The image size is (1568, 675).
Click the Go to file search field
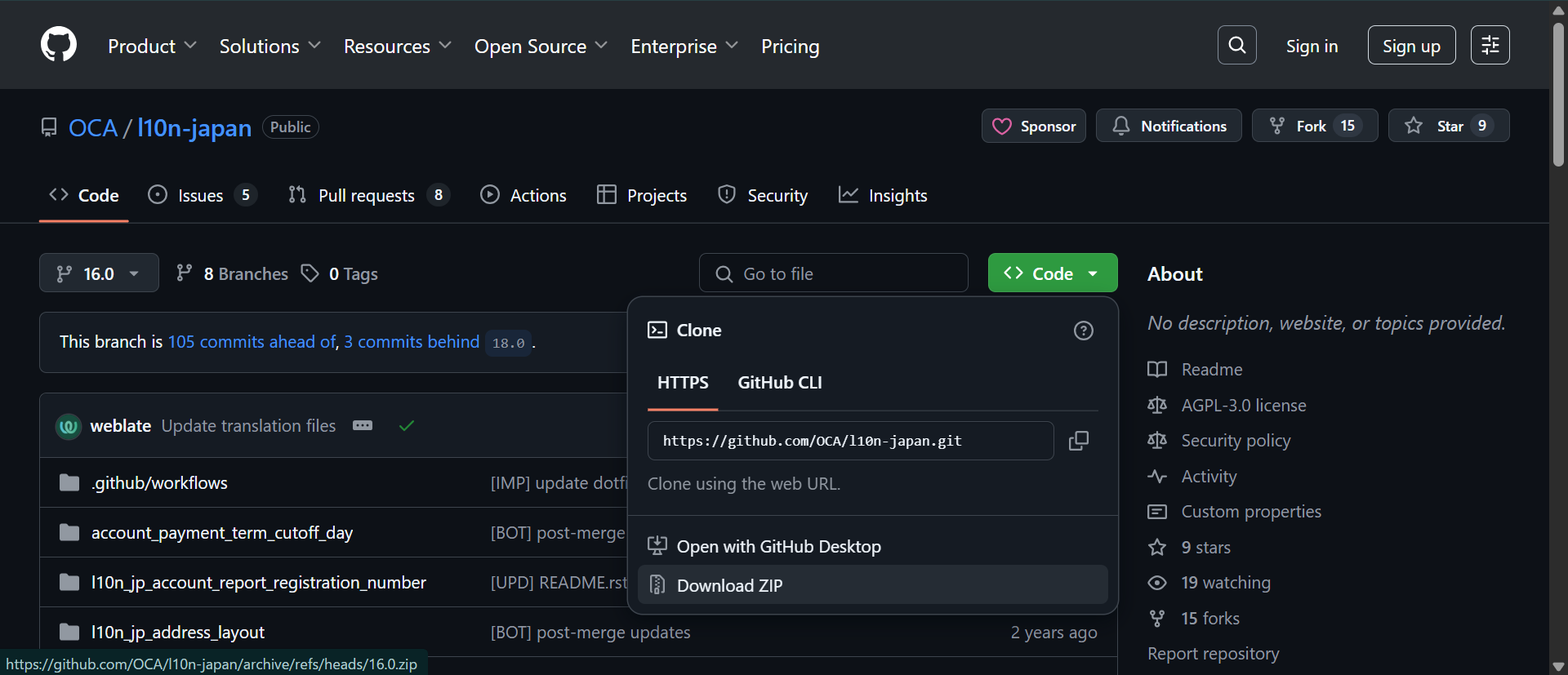(834, 273)
